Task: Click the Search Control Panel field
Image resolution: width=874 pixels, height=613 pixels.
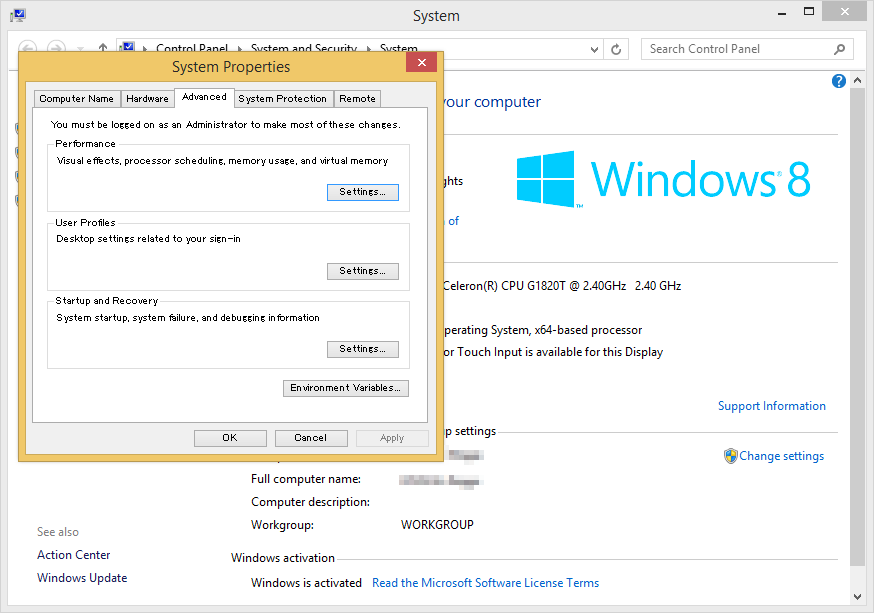Action: [x=747, y=49]
